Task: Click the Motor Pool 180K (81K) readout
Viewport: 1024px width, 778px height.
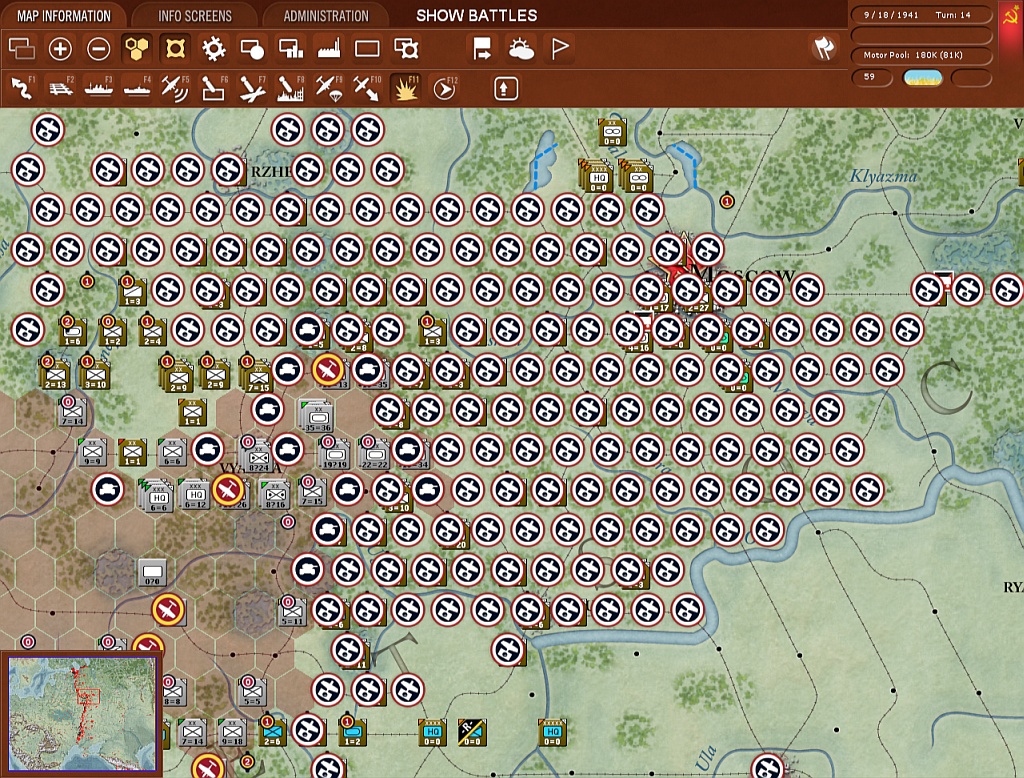Action: (921, 55)
